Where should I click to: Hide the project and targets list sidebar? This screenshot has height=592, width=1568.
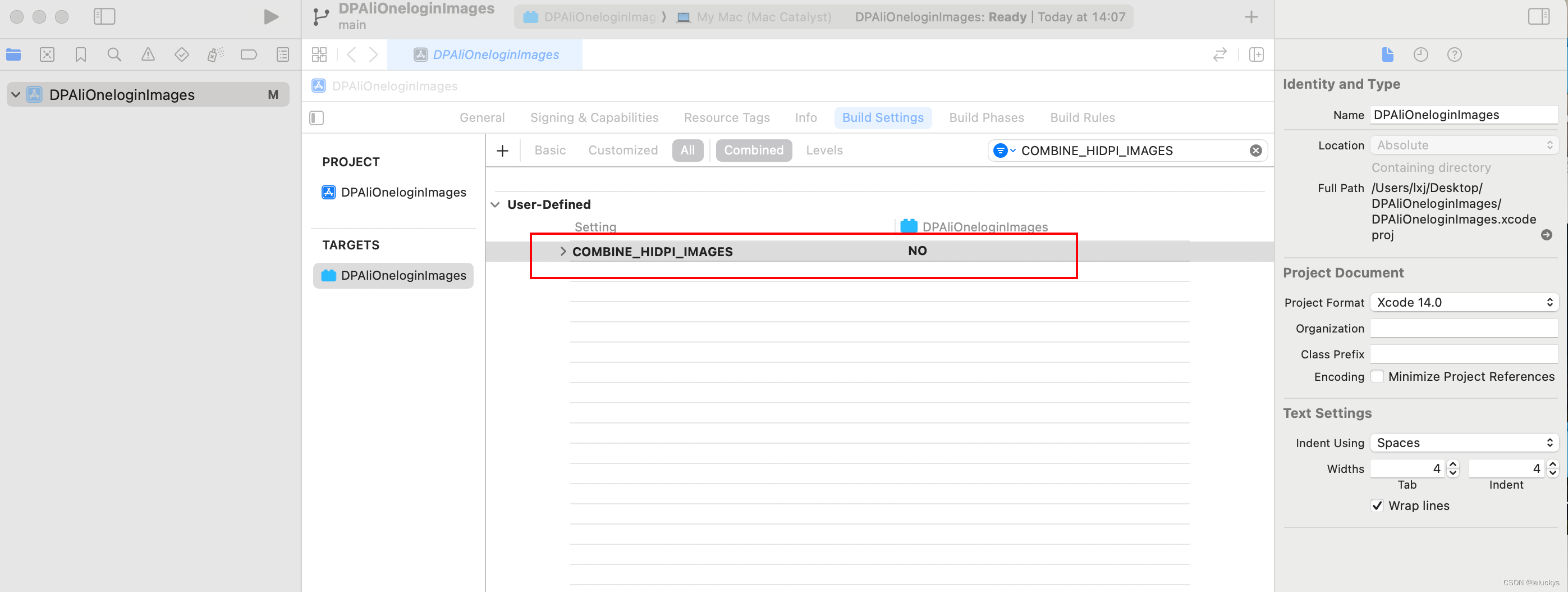click(317, 117)
